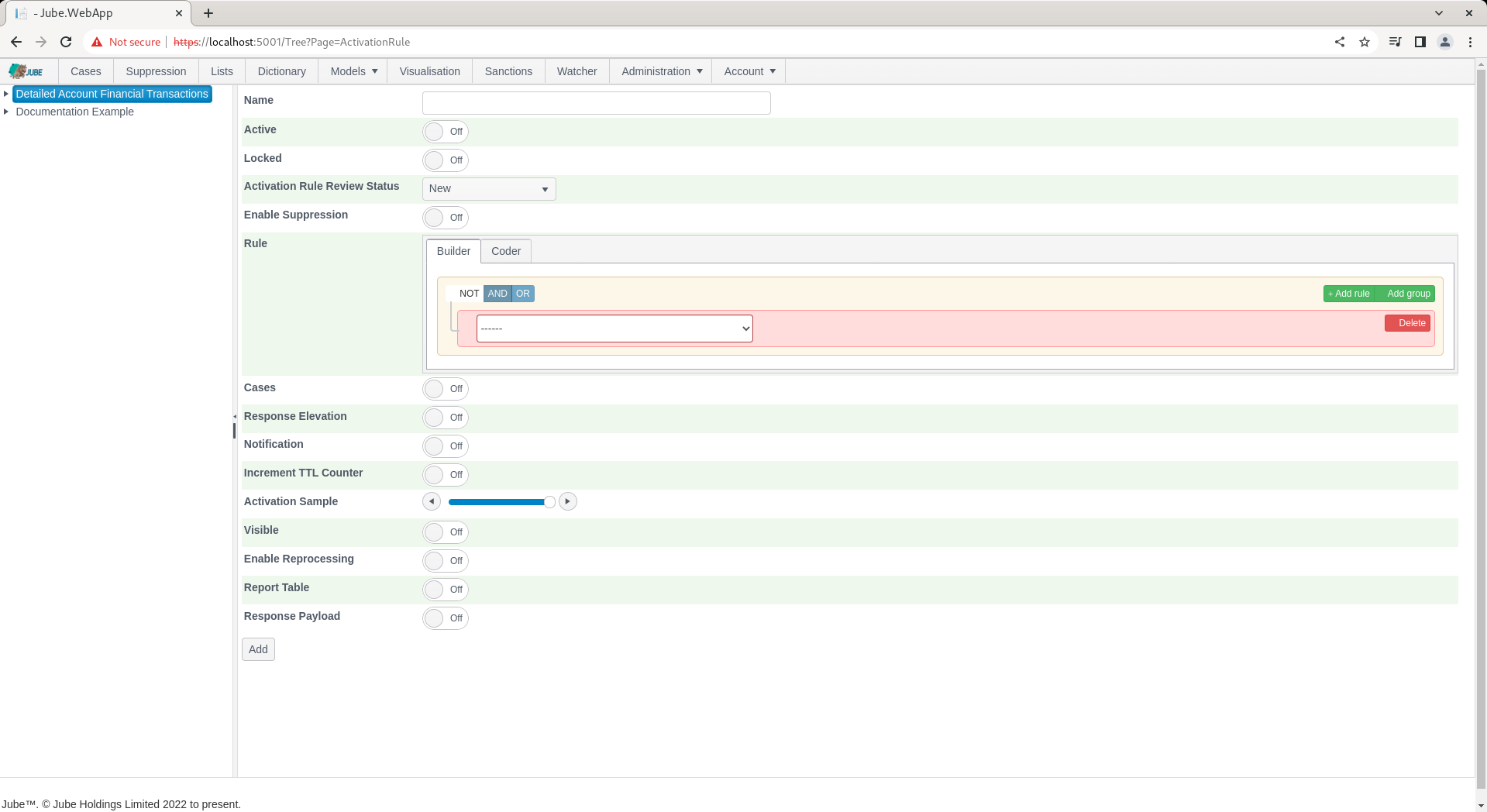Switch to the Builder tab
Screen dimensions: 1487x812
click(453, 251)
